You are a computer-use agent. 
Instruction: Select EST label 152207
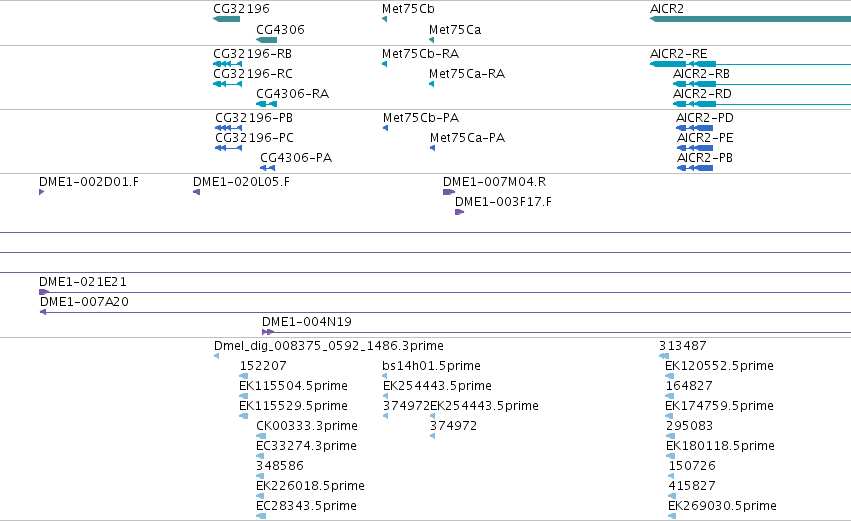[x=263, y=366]
